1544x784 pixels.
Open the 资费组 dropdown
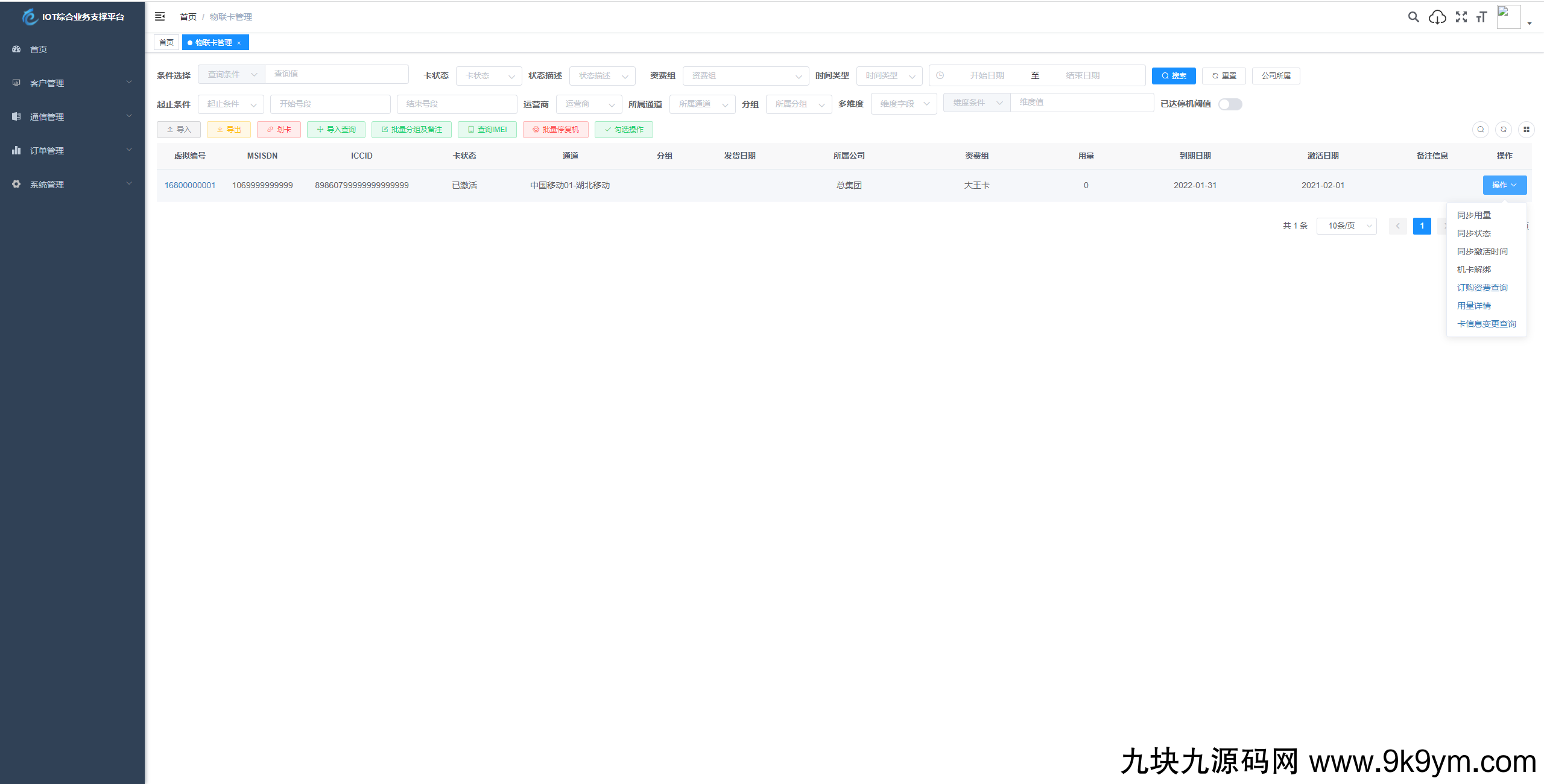pos(745,76)
